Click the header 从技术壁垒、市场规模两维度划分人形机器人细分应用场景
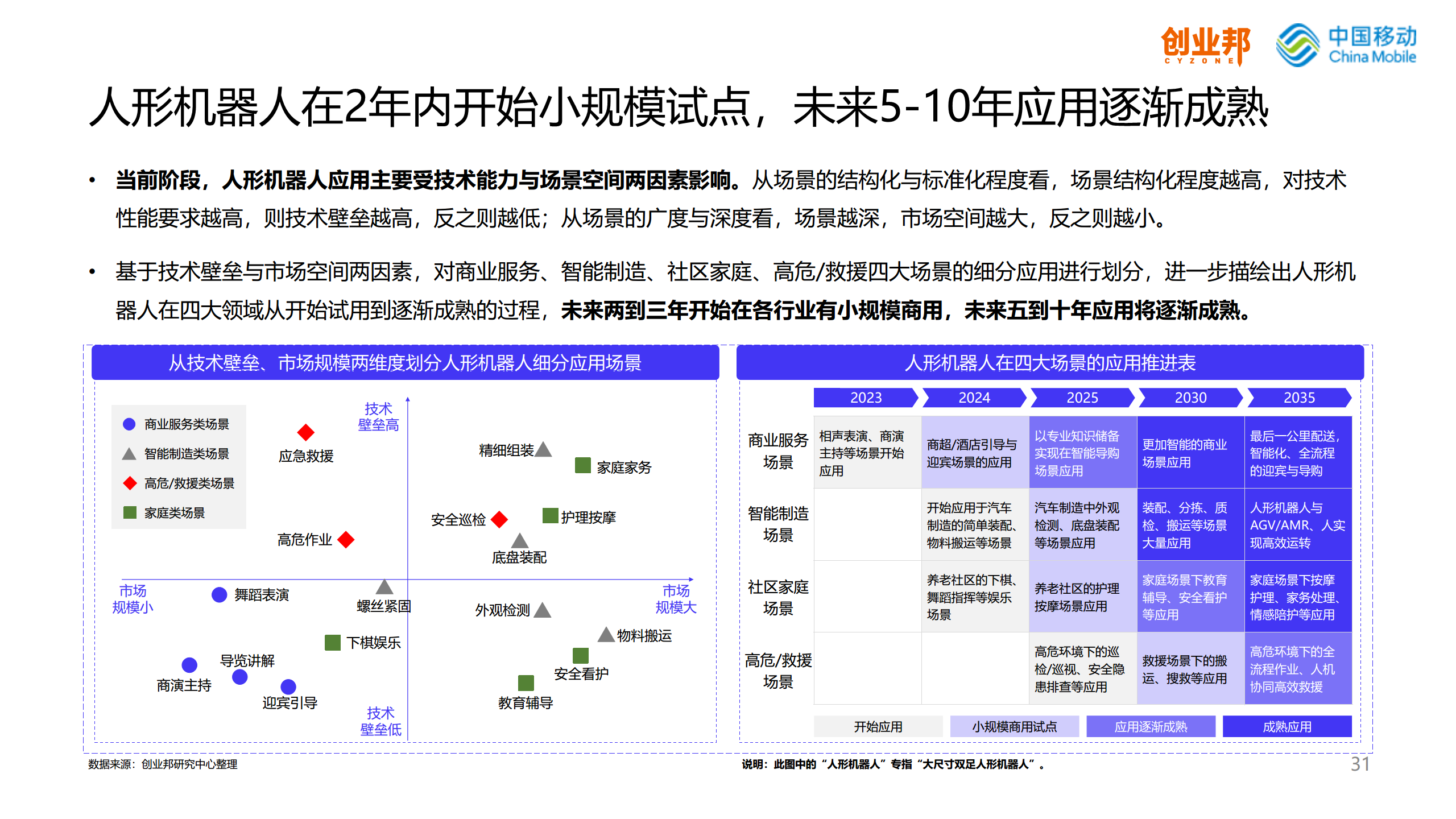The image size is (1456, 819). (x=405, y=363)
